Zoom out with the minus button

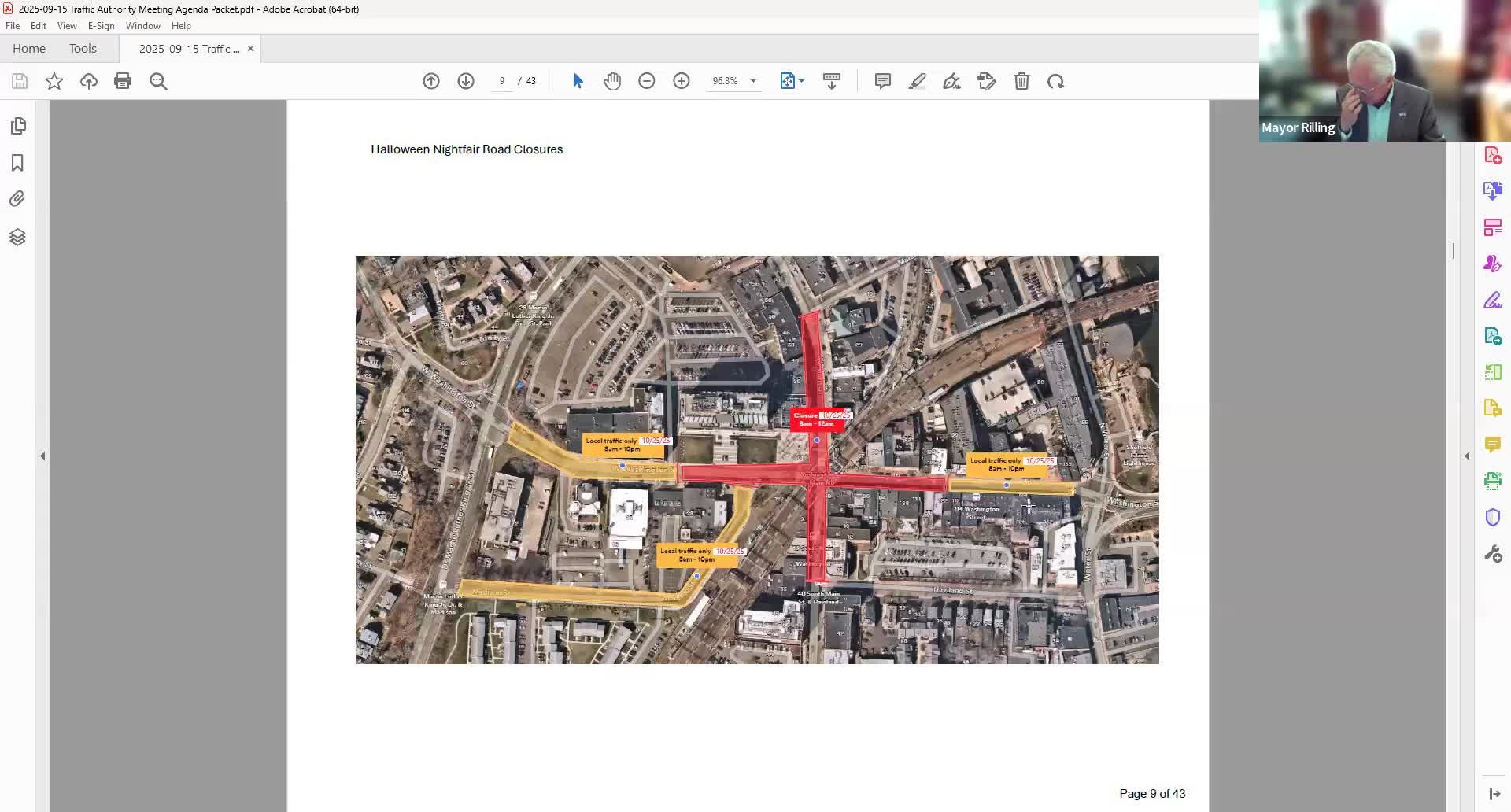(647, 81)
